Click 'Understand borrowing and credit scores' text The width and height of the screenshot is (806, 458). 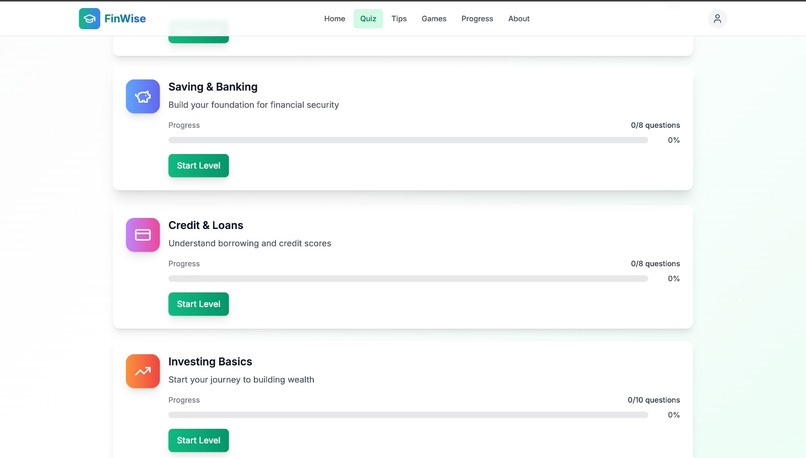(x=250, y=243)
